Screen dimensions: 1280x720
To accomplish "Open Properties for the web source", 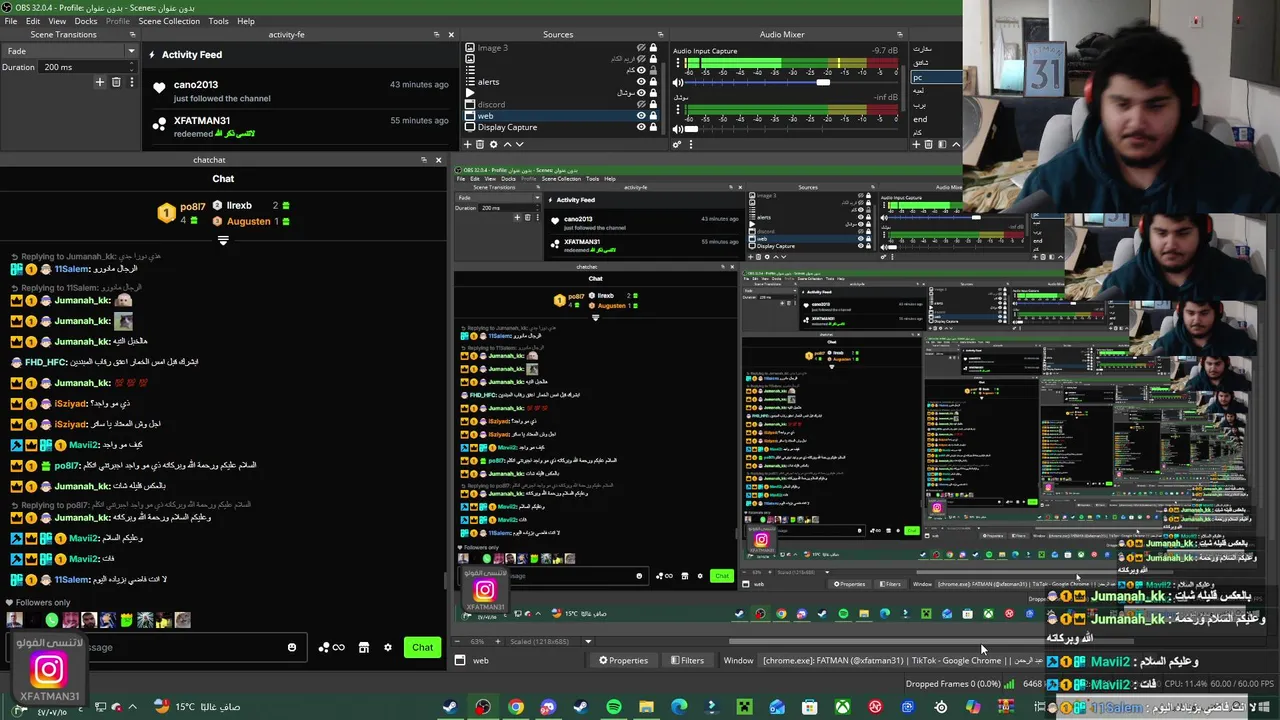I will [x=623, y=660].
